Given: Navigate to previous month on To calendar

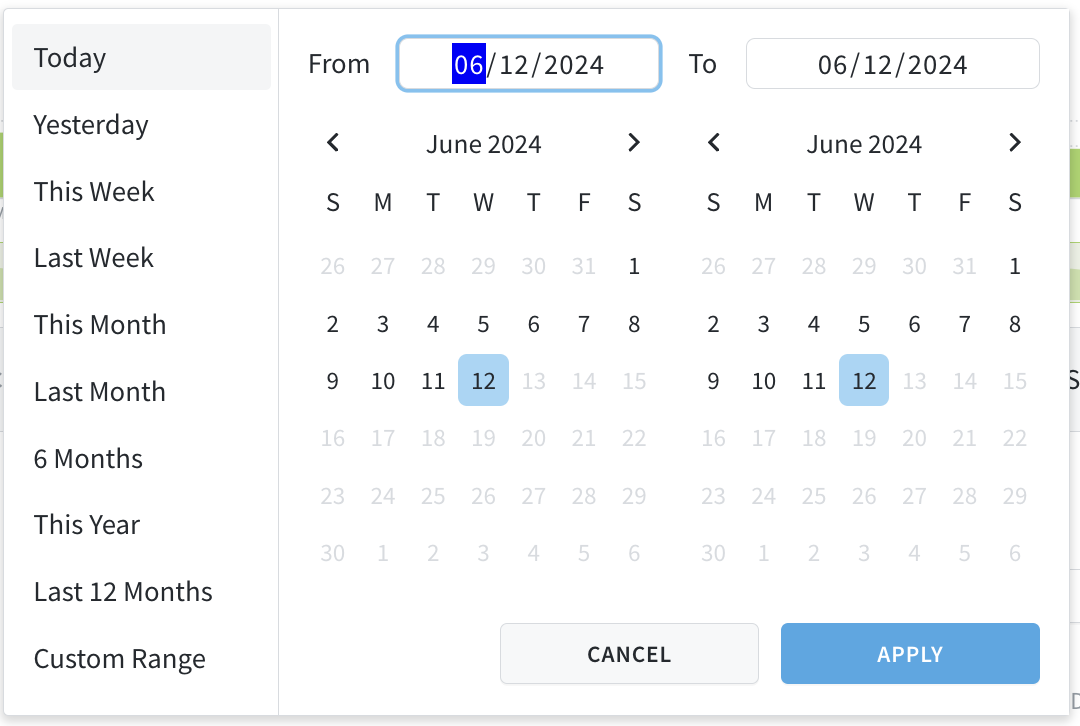Looking at the screenshot, I should click(713, 143).
